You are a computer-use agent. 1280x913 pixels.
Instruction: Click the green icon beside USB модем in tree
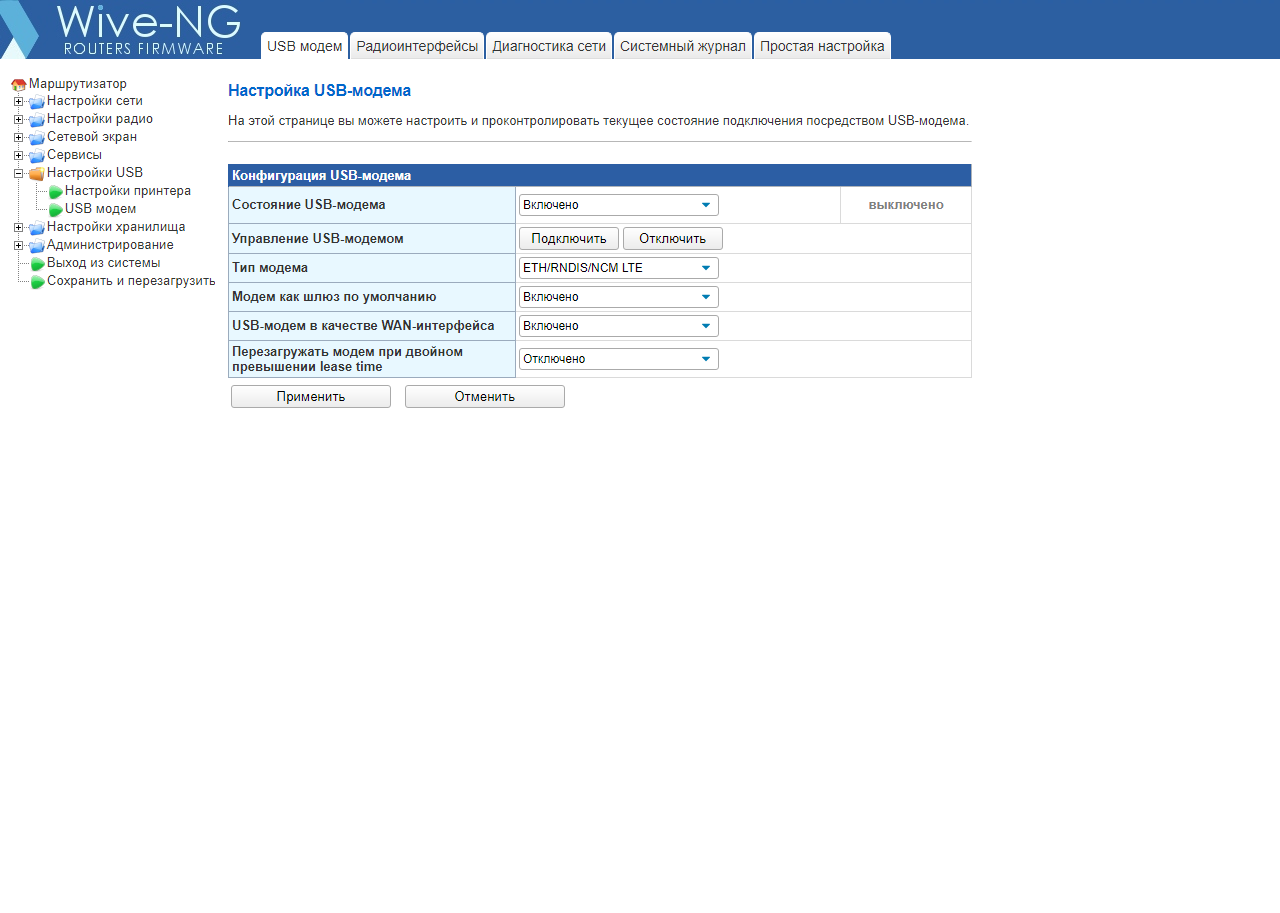[x=56, y=210]
